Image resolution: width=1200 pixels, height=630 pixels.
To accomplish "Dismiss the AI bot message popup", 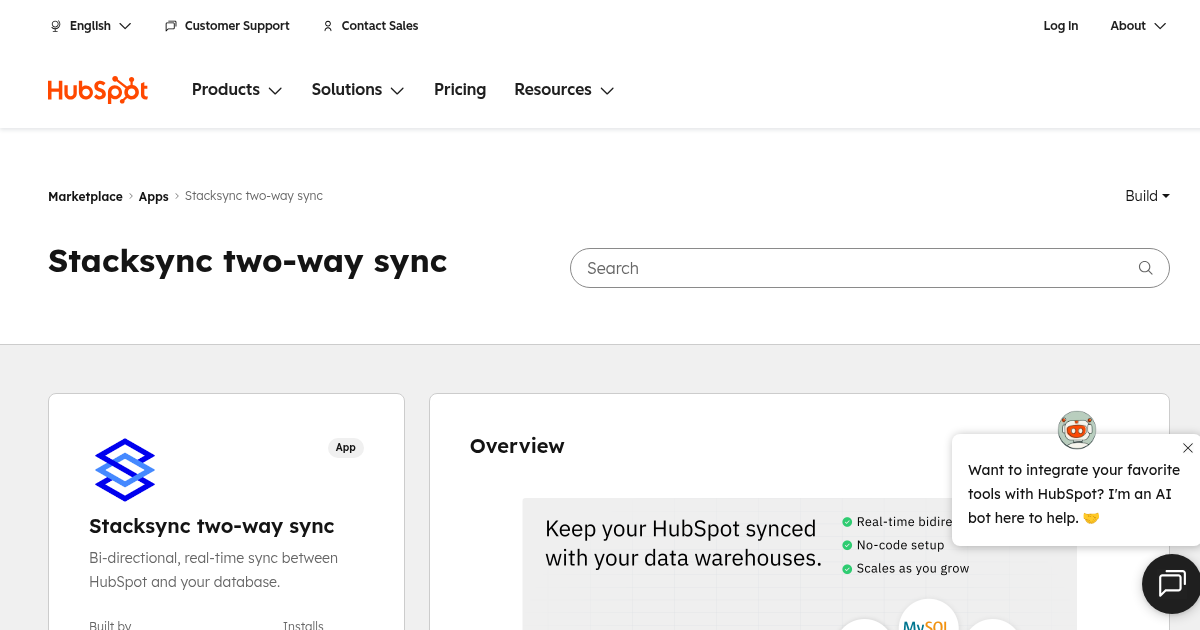I will pos(1187,448).
